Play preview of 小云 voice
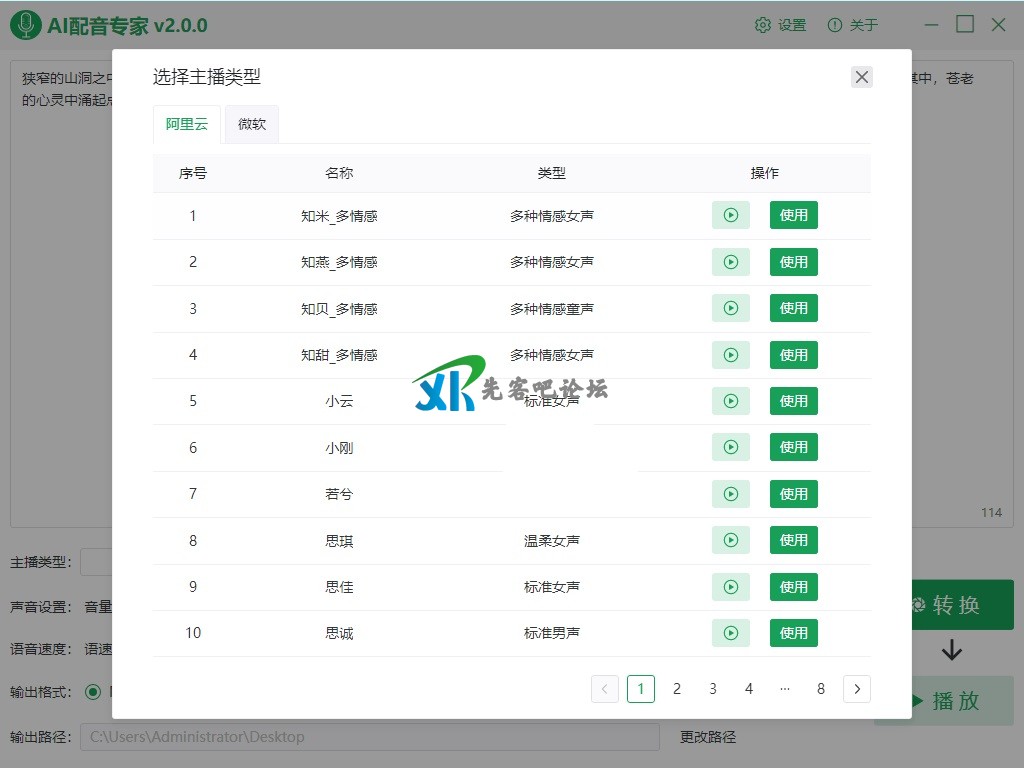 pyautogui.click(x=730, y=401)
